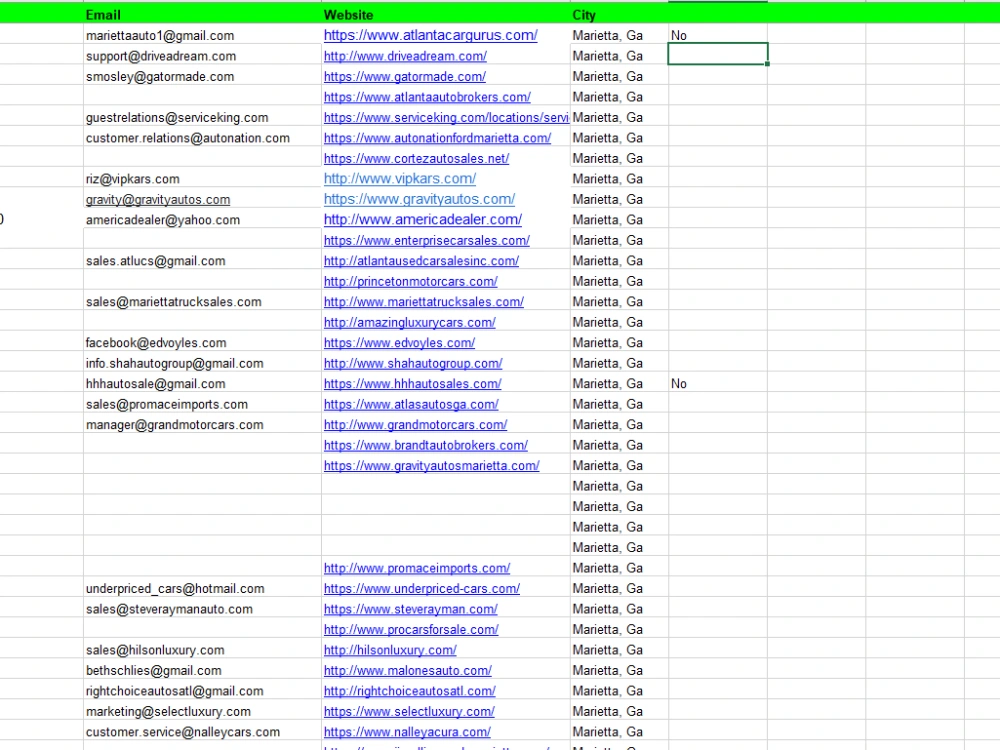Open the americadealer.com link
The image size is (1000, 750).
(x=422, y=219)
